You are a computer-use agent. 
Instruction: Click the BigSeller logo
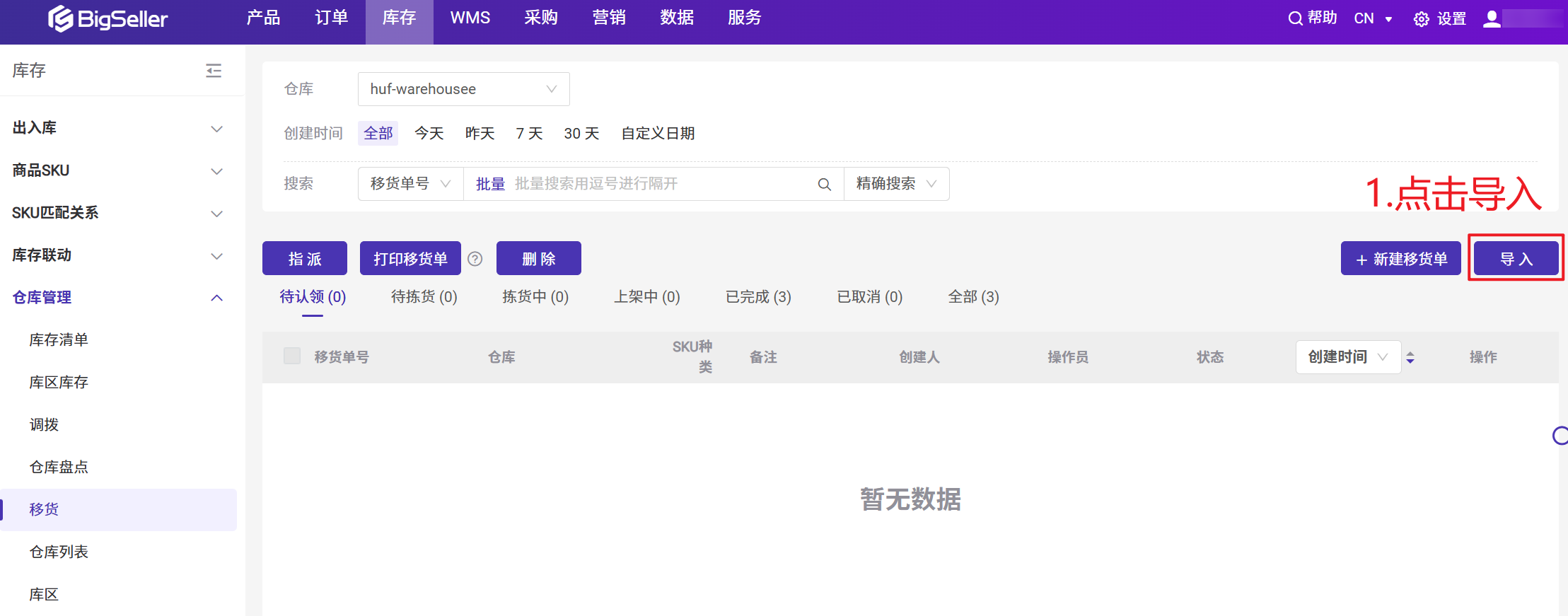pyautogui.click(x=108, y=18)
